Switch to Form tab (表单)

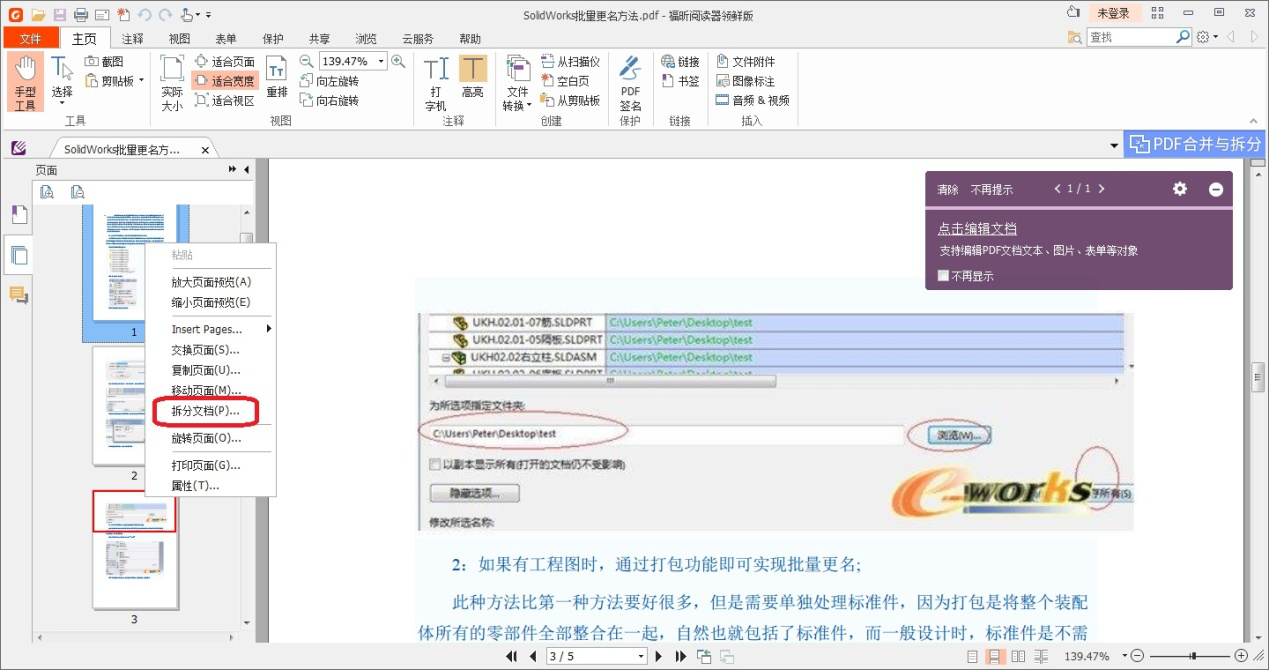[x=226, y=38]
